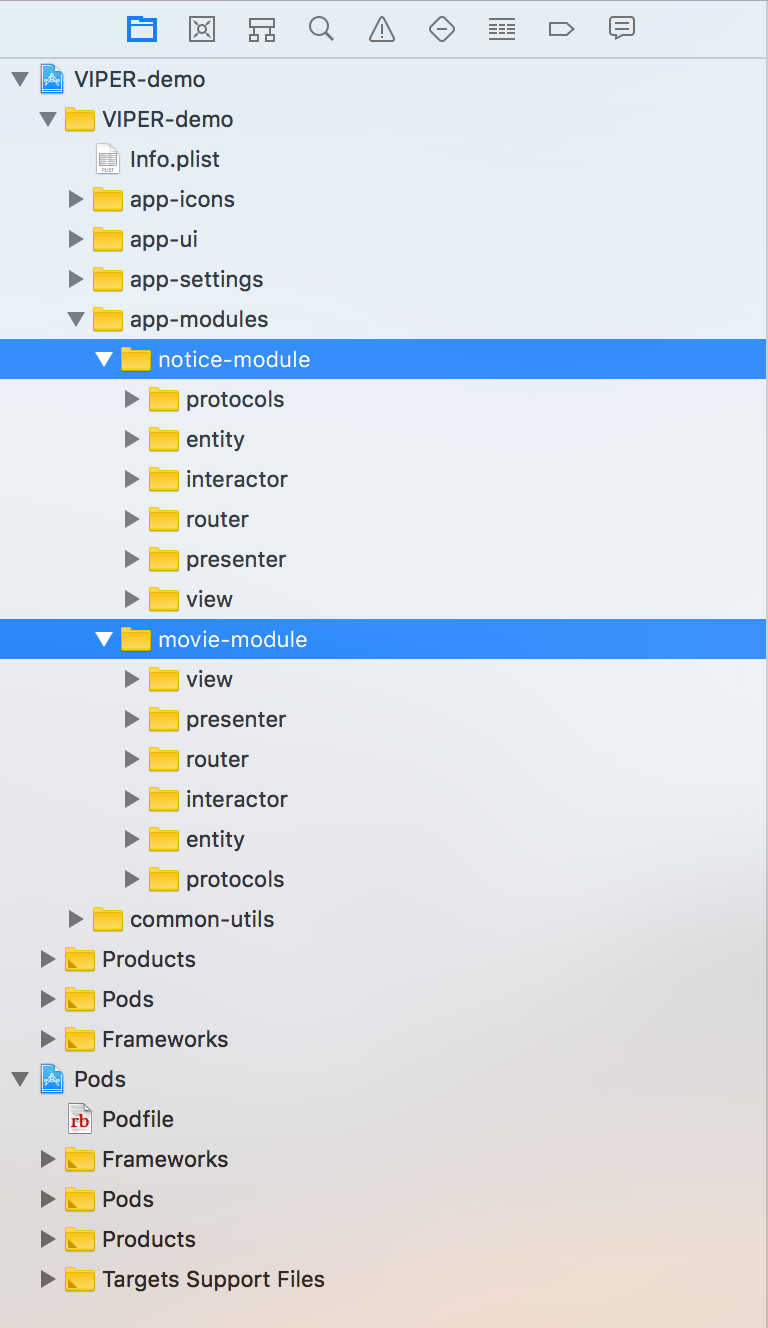Select the app-icons folder
This screenshot has height=1328, width=768.
click(x=182, y=199)
